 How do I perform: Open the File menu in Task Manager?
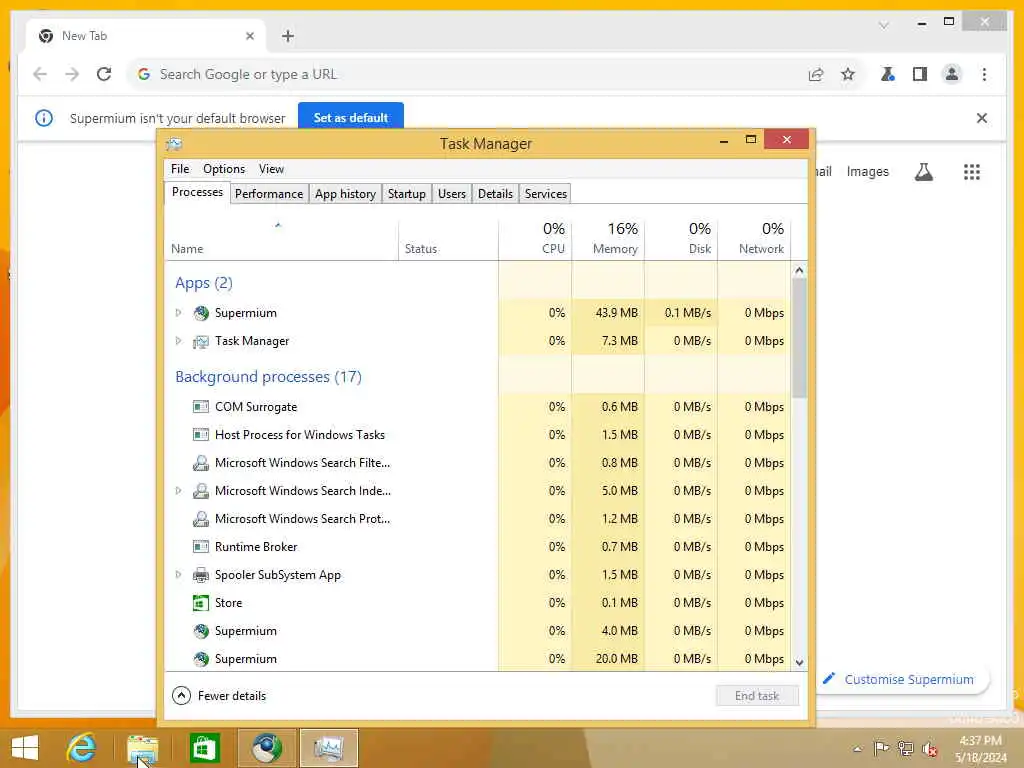pyautogui.click(x=180, y=168)
